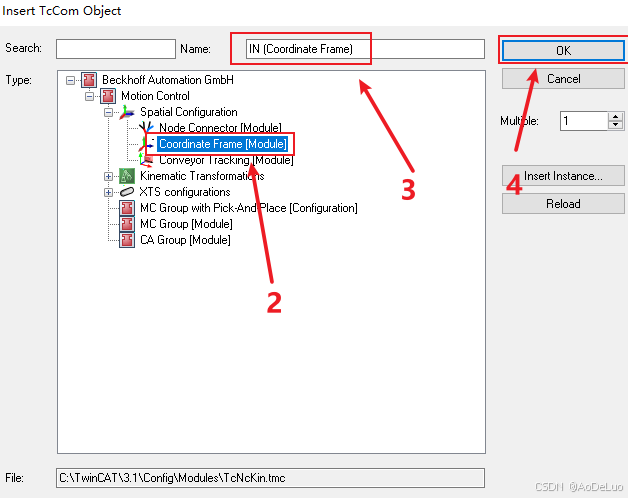Select the Motion Control tree item
Screen dimensions: 628x498
tap(155, 96)
